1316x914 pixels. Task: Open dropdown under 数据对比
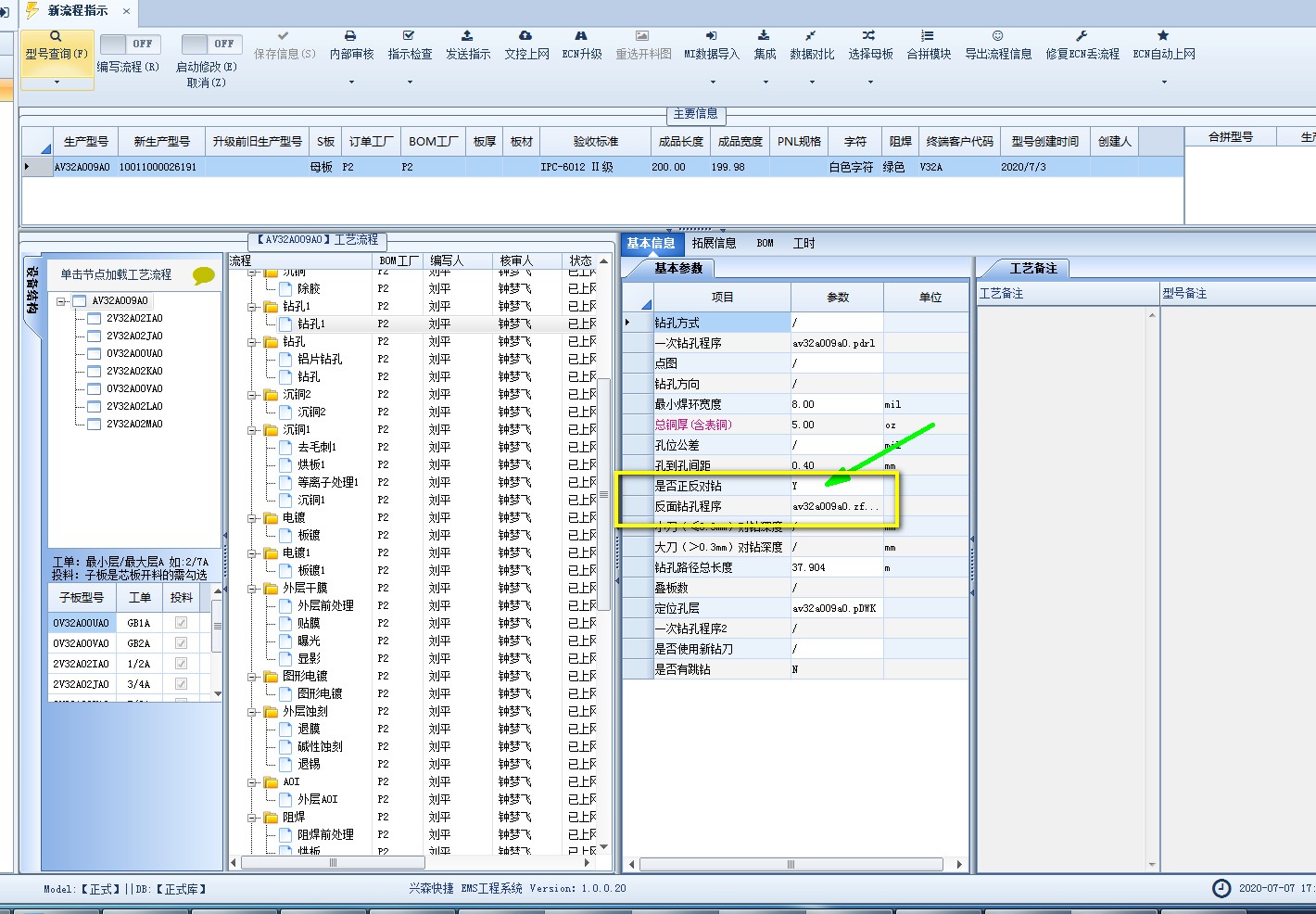[x=812, y=83]
